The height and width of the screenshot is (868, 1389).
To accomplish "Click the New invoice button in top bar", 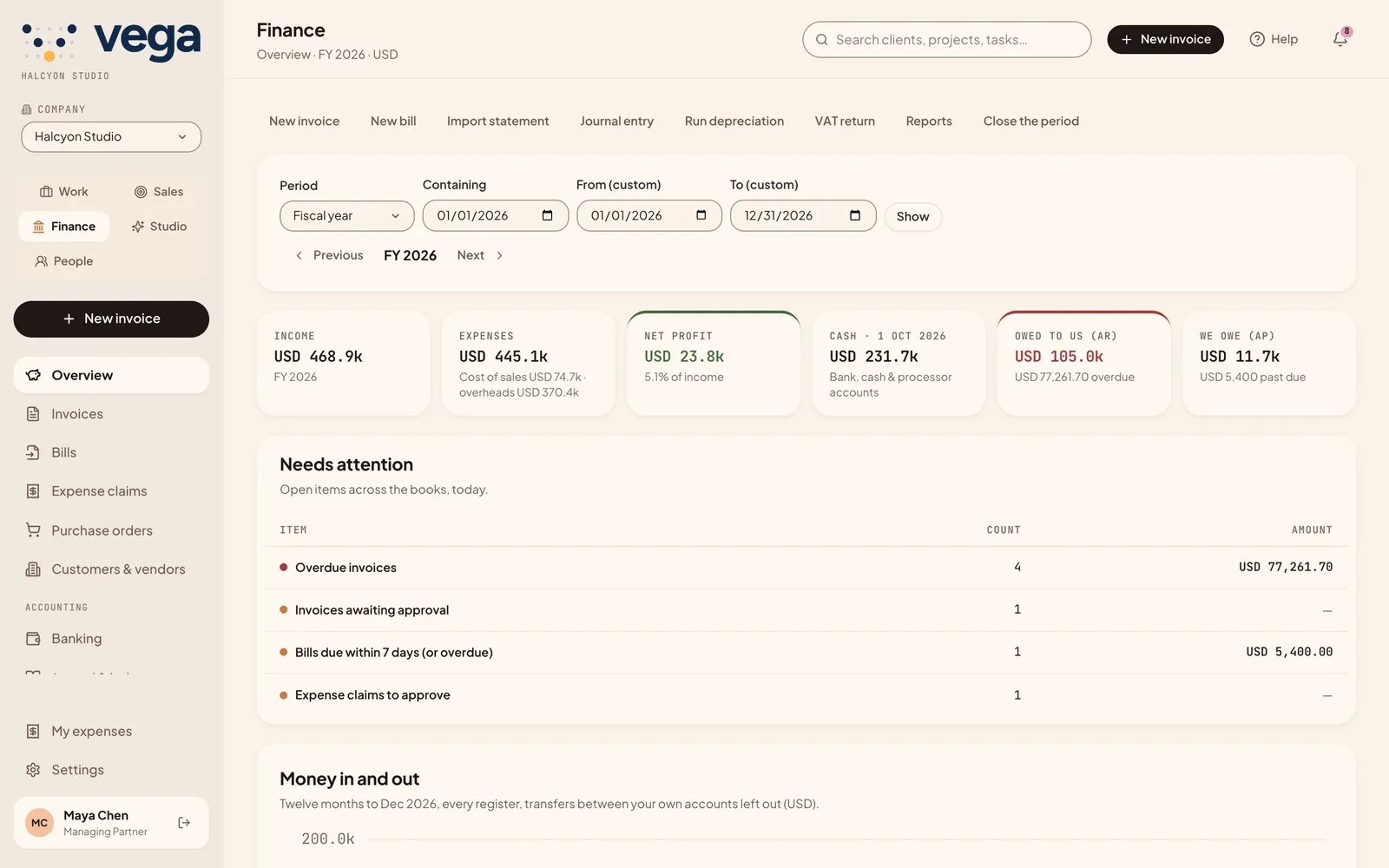I will pos(1165,40).
